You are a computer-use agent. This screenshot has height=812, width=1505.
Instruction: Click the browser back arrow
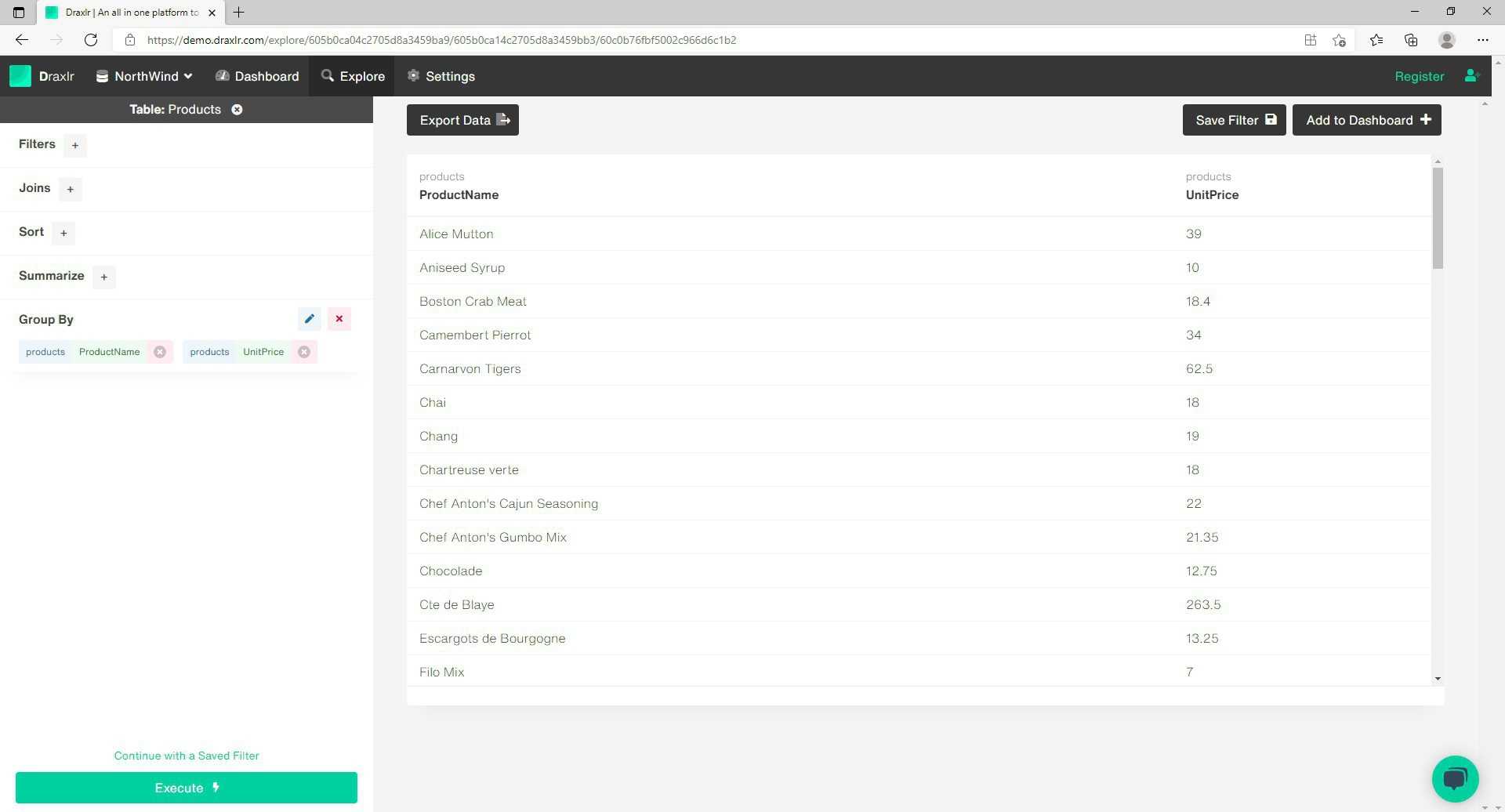[x=22, y=40]
